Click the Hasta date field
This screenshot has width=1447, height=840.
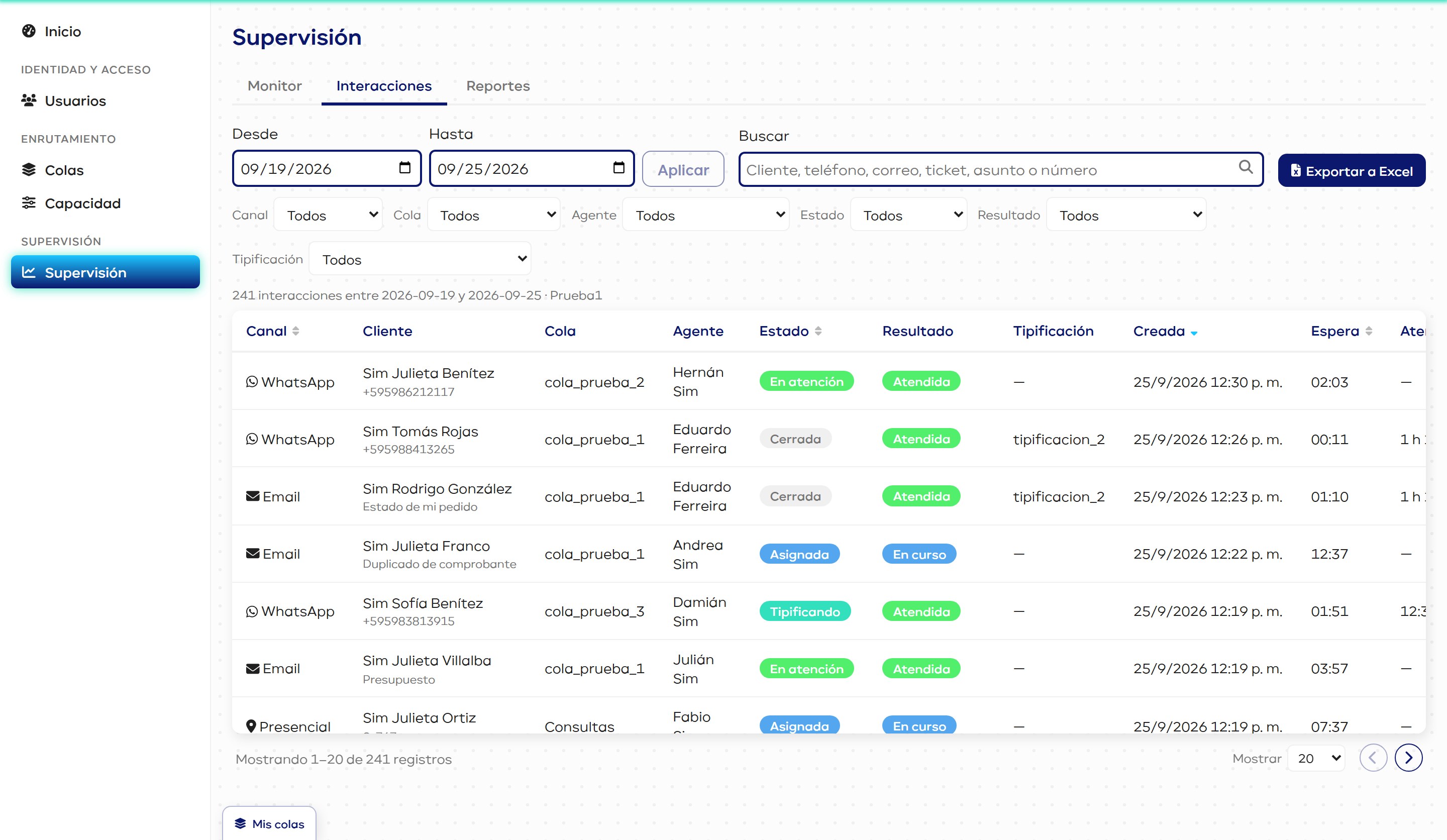coord(532,168)
